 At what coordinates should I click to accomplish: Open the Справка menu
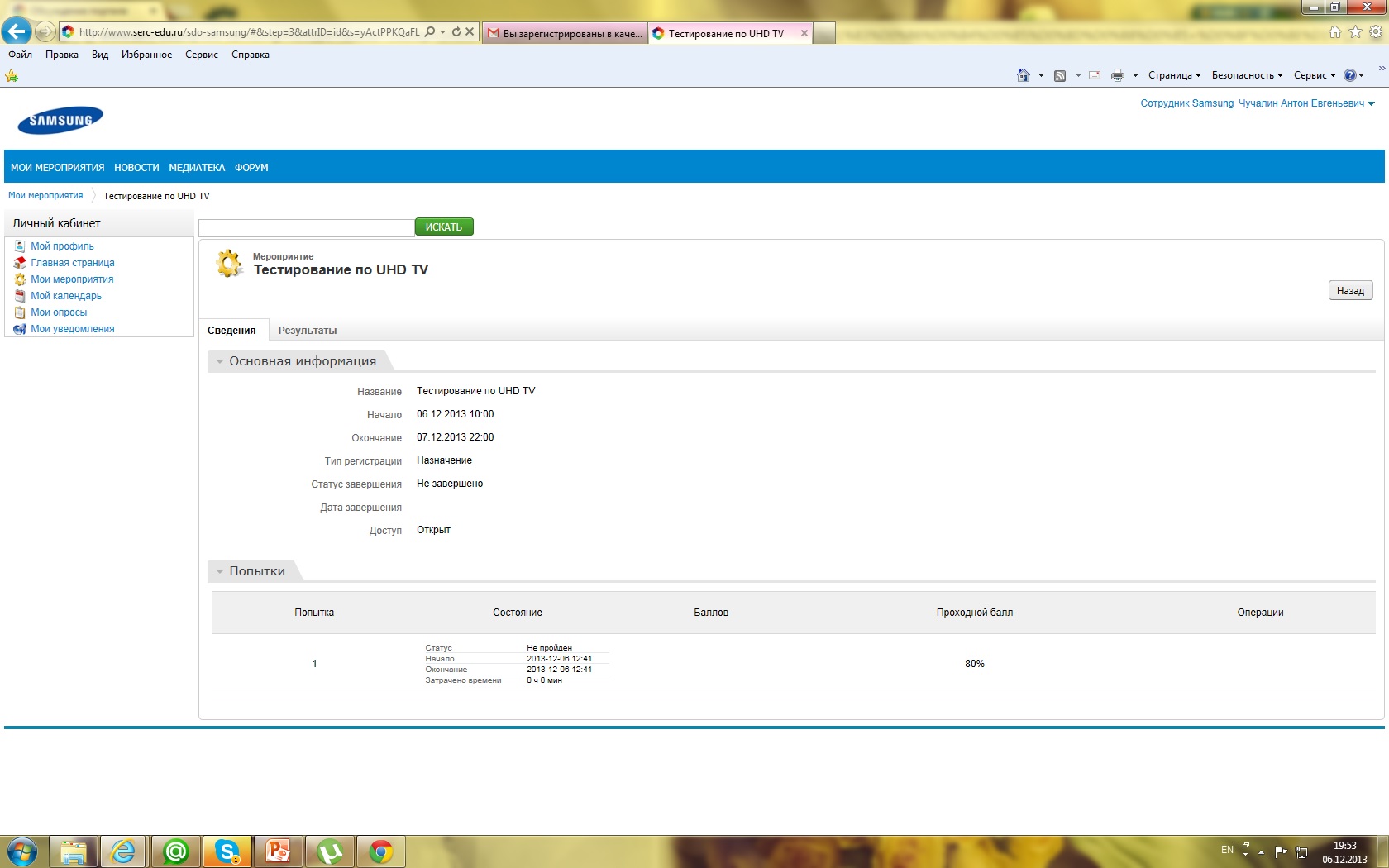[x=251, y=55]
